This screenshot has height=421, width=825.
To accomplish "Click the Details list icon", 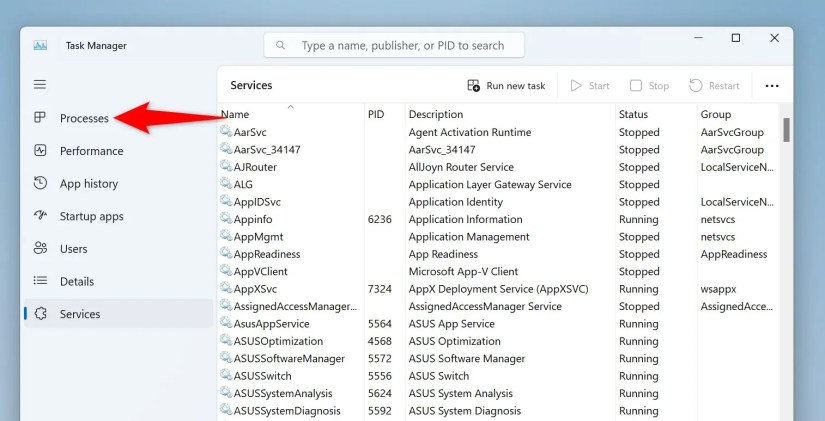I will [x=40, y=281].
